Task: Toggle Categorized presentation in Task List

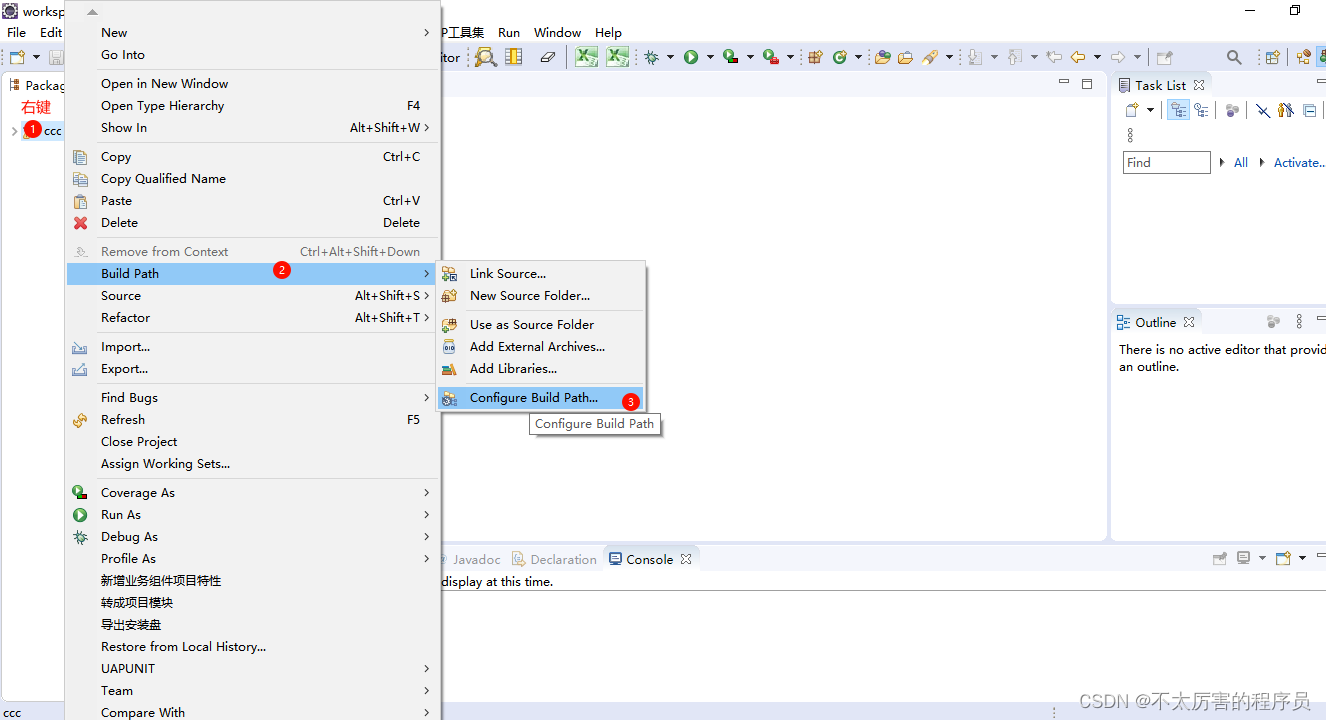Action: click(1178, 110)
